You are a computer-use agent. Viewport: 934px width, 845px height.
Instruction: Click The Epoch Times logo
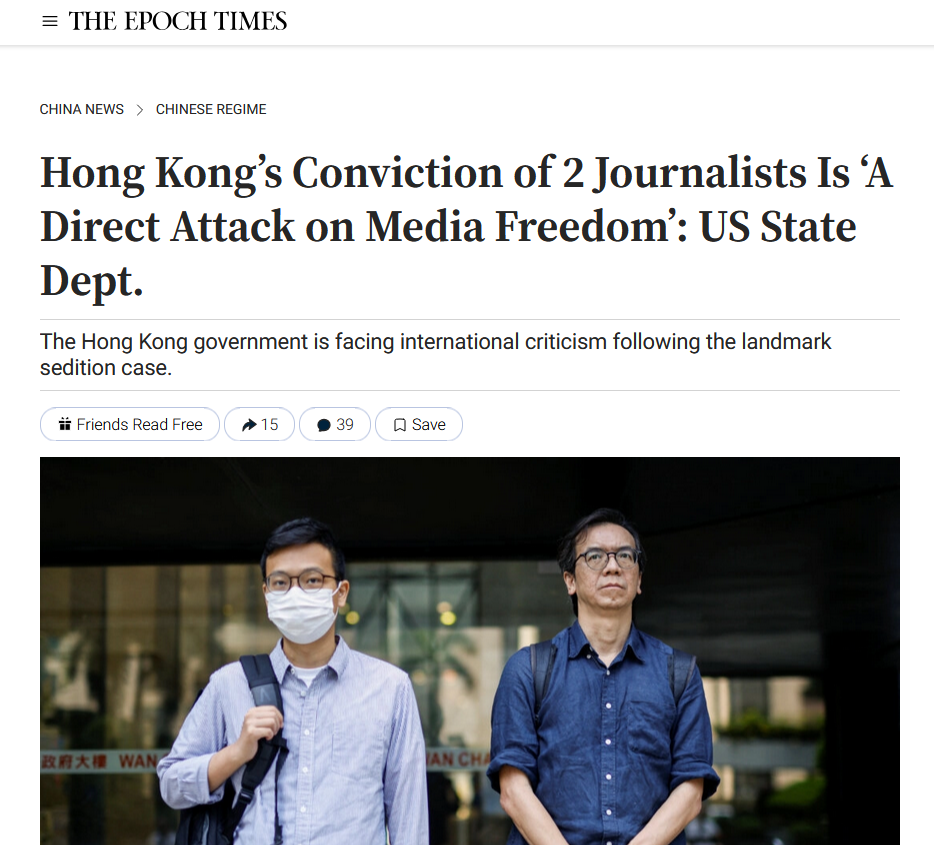[x=178, y=21]
